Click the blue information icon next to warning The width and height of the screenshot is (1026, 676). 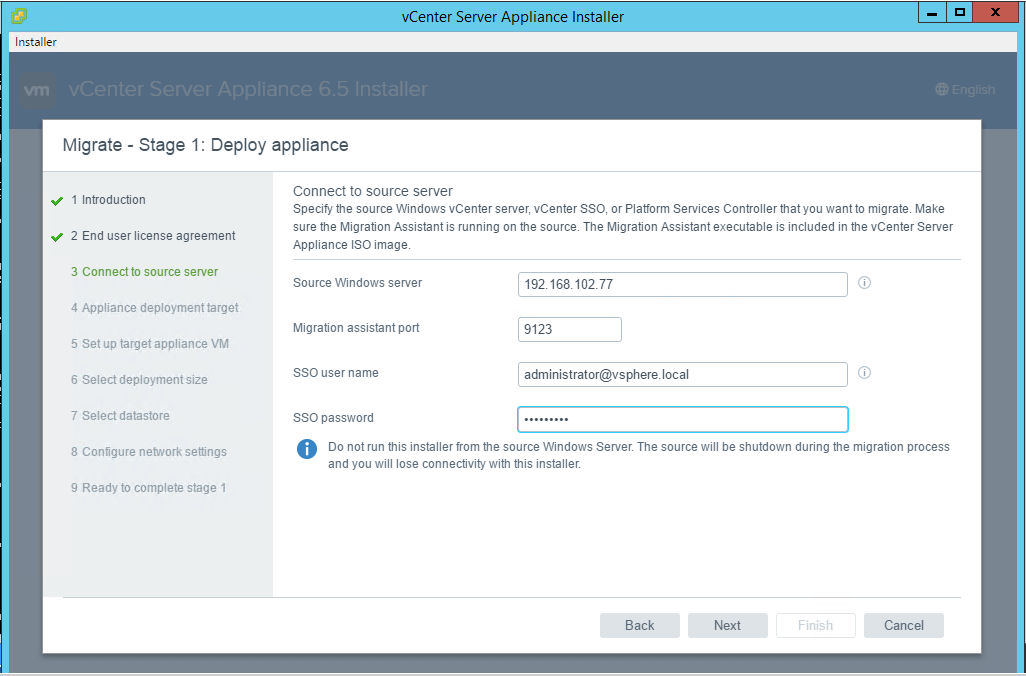click(x=306, y=449)
